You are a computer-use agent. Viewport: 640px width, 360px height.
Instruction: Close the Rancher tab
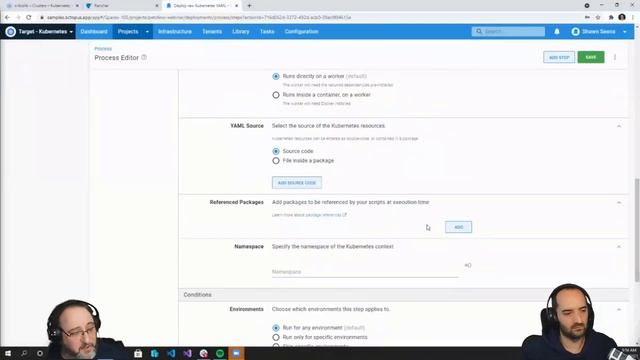(157, 6)
